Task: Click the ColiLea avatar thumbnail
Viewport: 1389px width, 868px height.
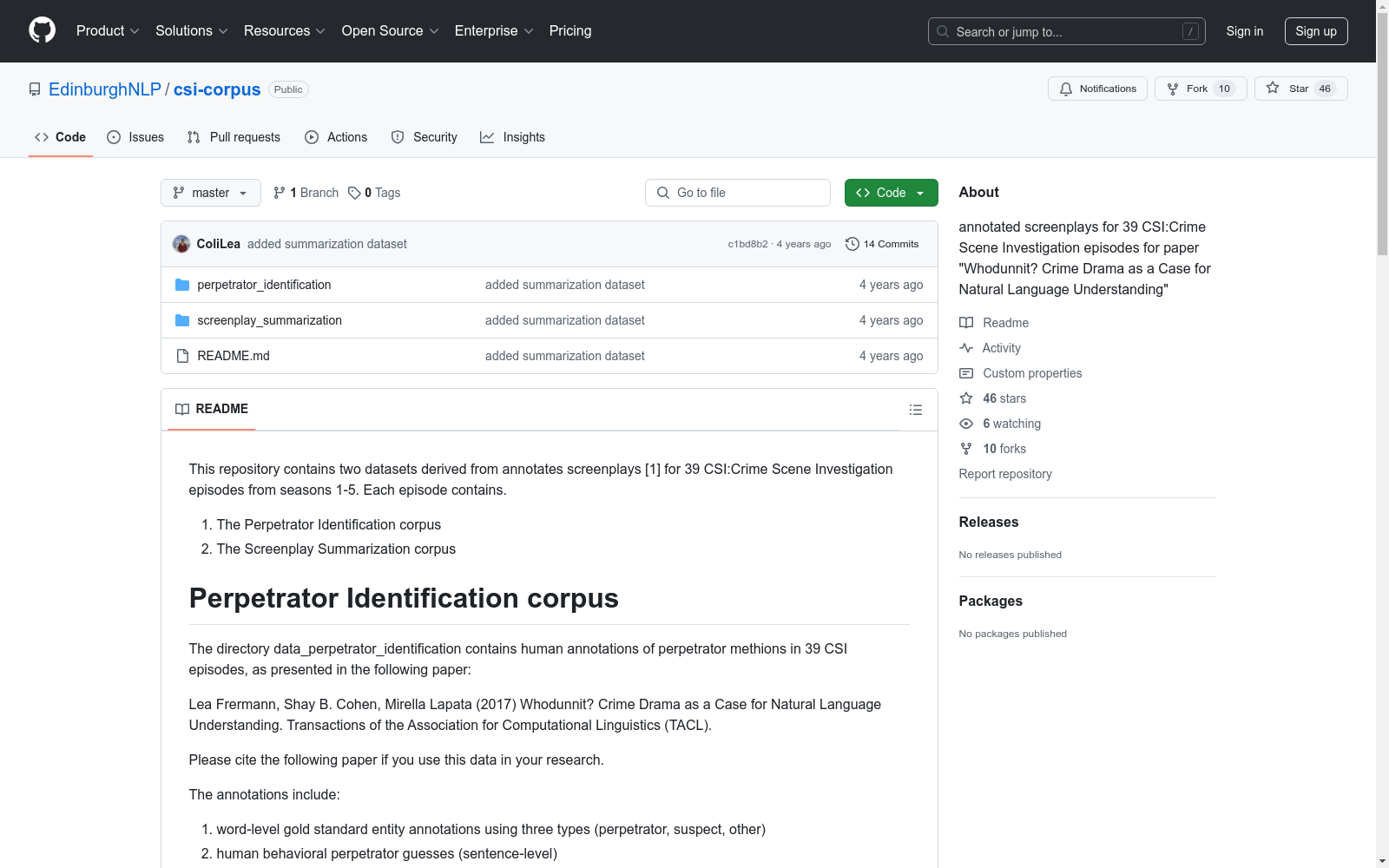Action: click(x=181, y=244)
